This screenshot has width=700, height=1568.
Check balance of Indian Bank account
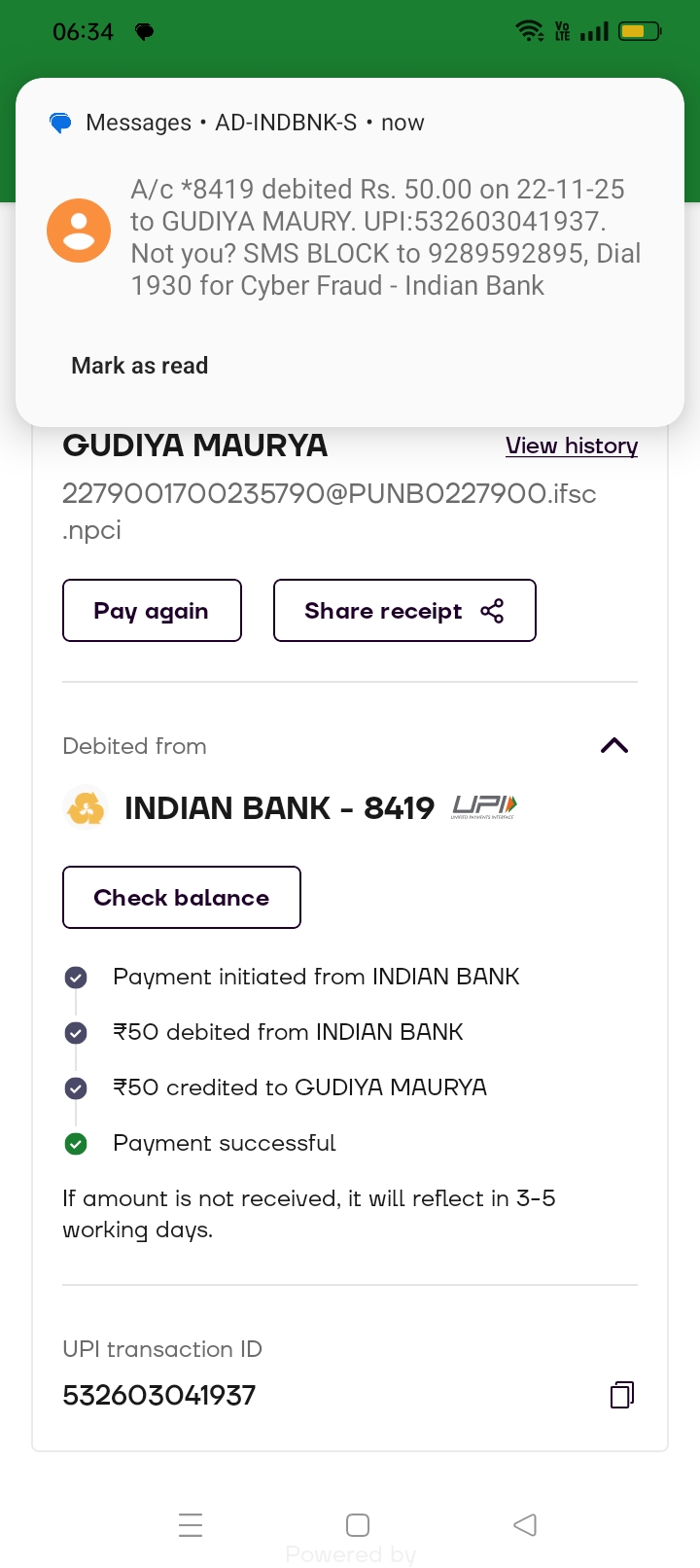[182, 898]
